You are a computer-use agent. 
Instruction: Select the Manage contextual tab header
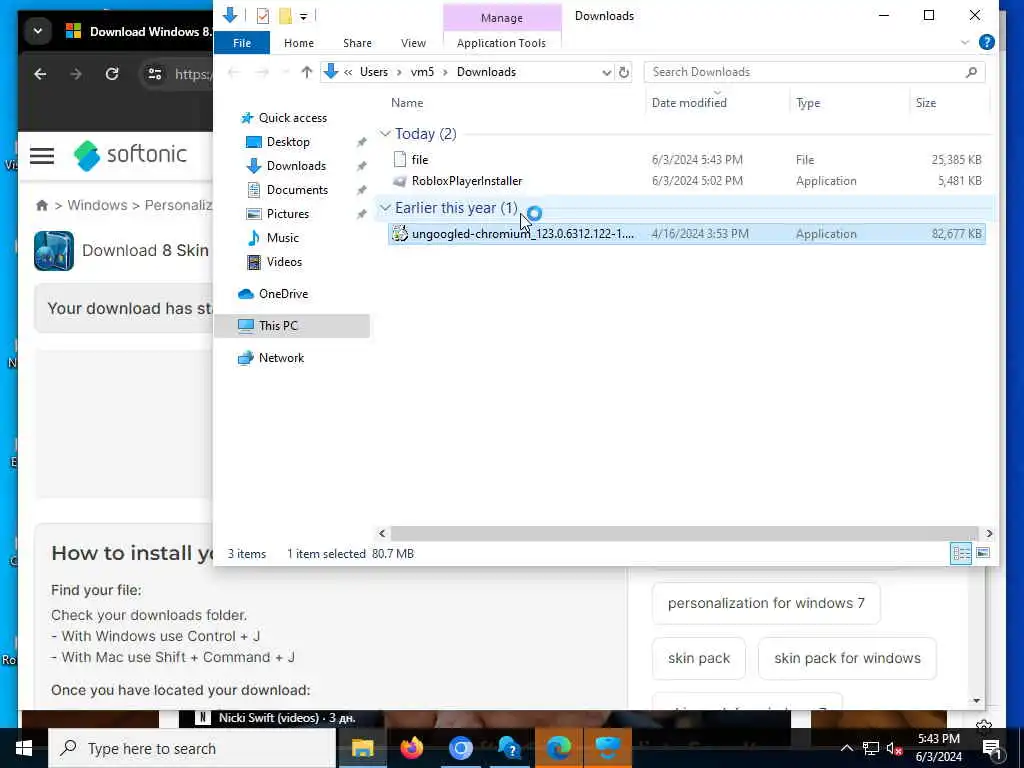[x=502, y=18]
